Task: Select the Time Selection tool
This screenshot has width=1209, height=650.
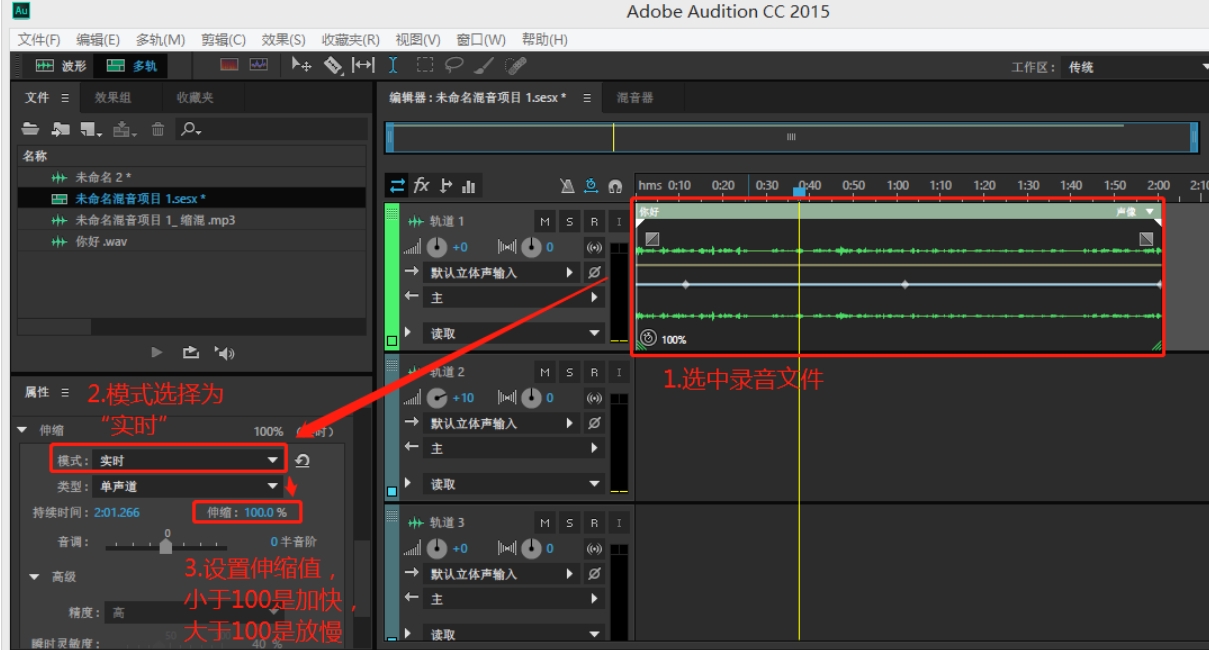Action: pos(393,66)
